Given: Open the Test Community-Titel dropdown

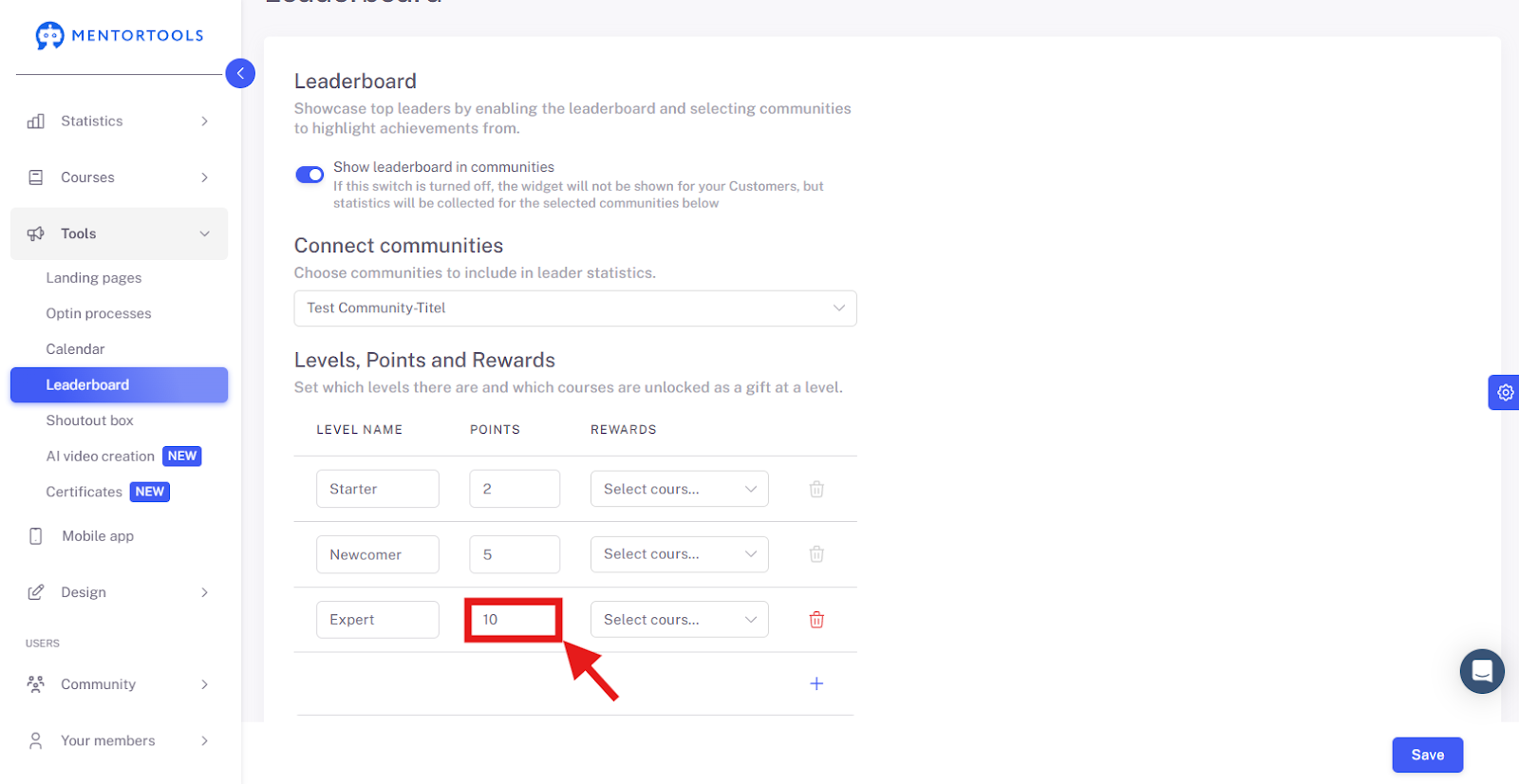Looking at the screenshot, I should click(575, 308).
